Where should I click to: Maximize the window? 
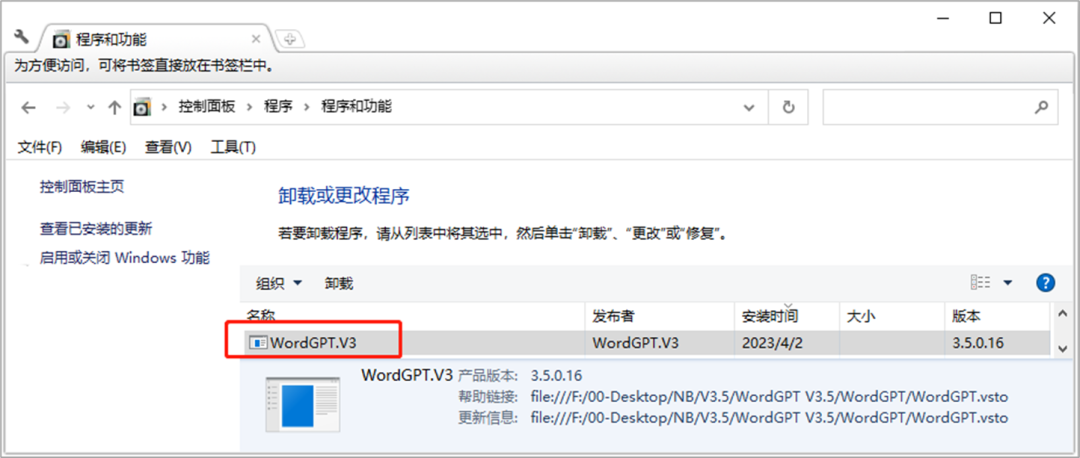(995, 19)
